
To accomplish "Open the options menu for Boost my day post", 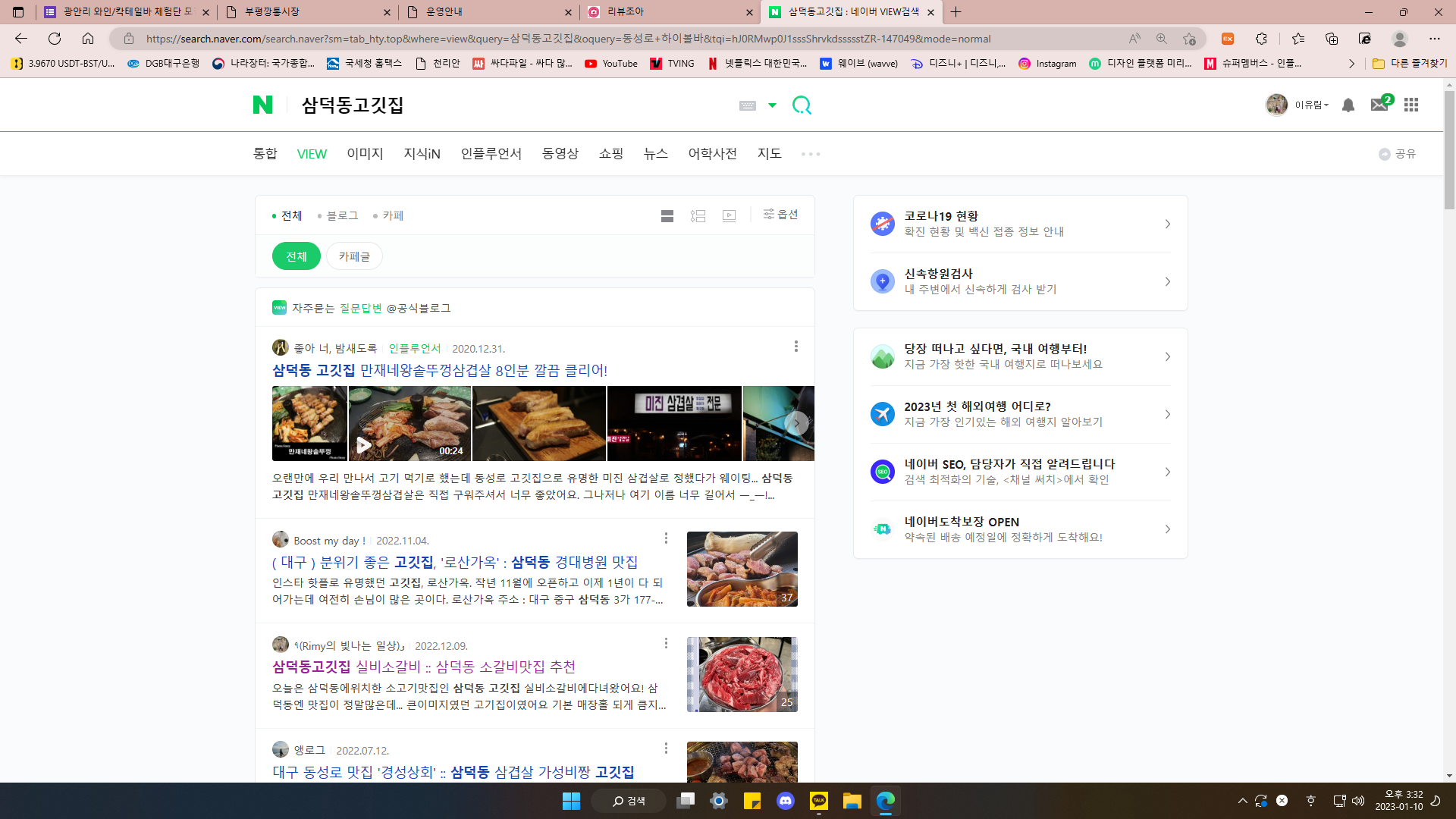I will 666,538.
